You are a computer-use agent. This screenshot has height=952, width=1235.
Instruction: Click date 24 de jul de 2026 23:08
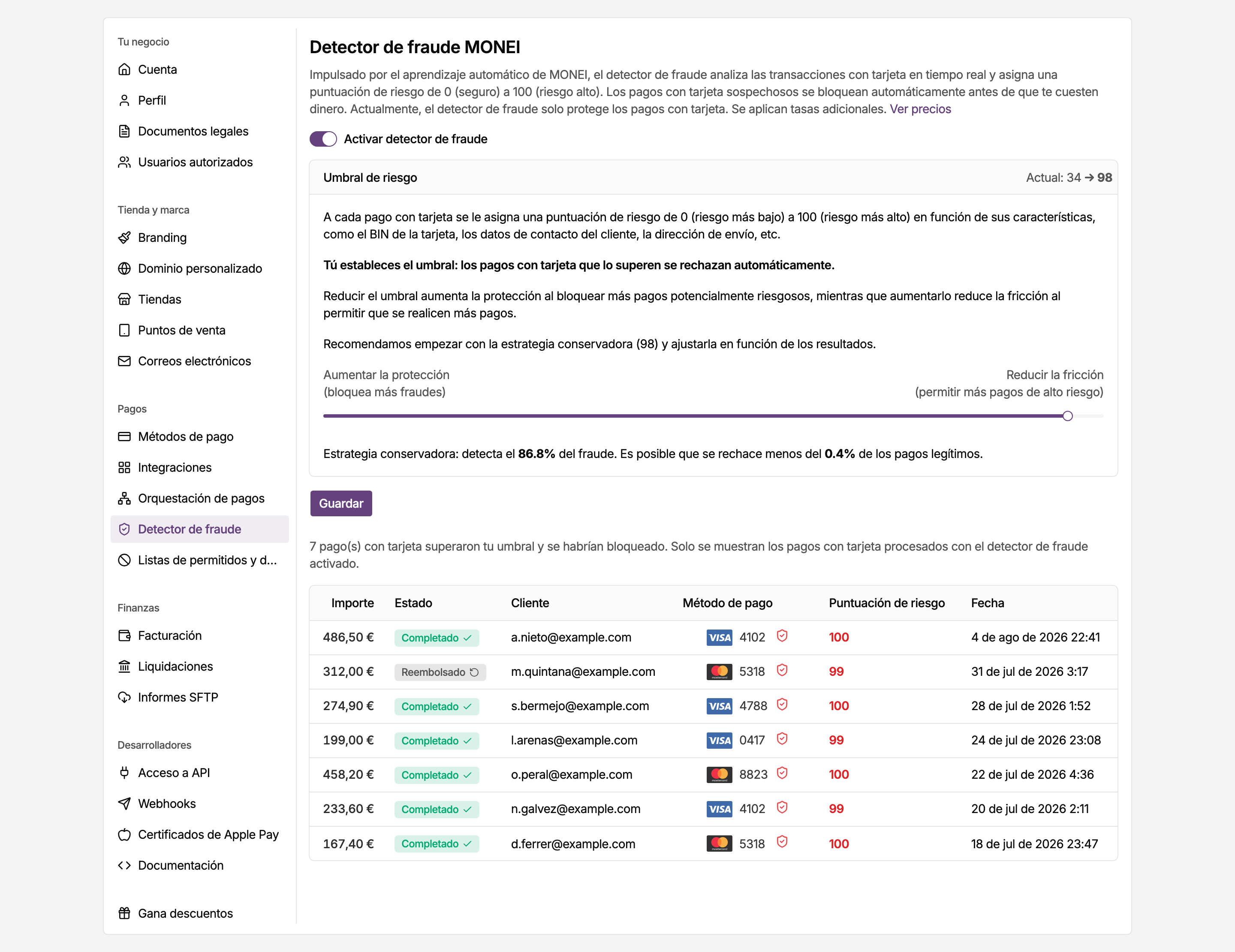[1036, 741]
